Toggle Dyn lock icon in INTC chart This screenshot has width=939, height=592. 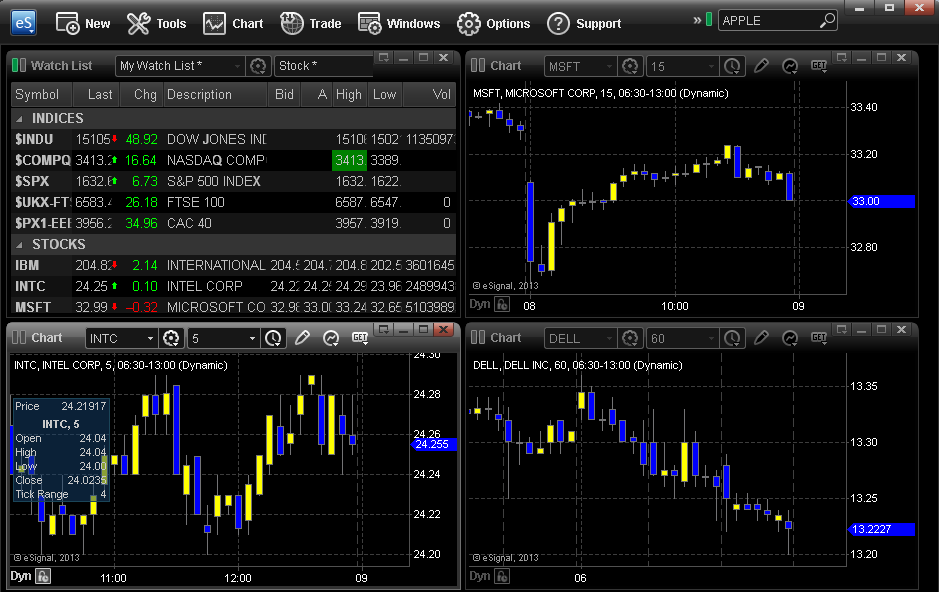pos(43,576)
